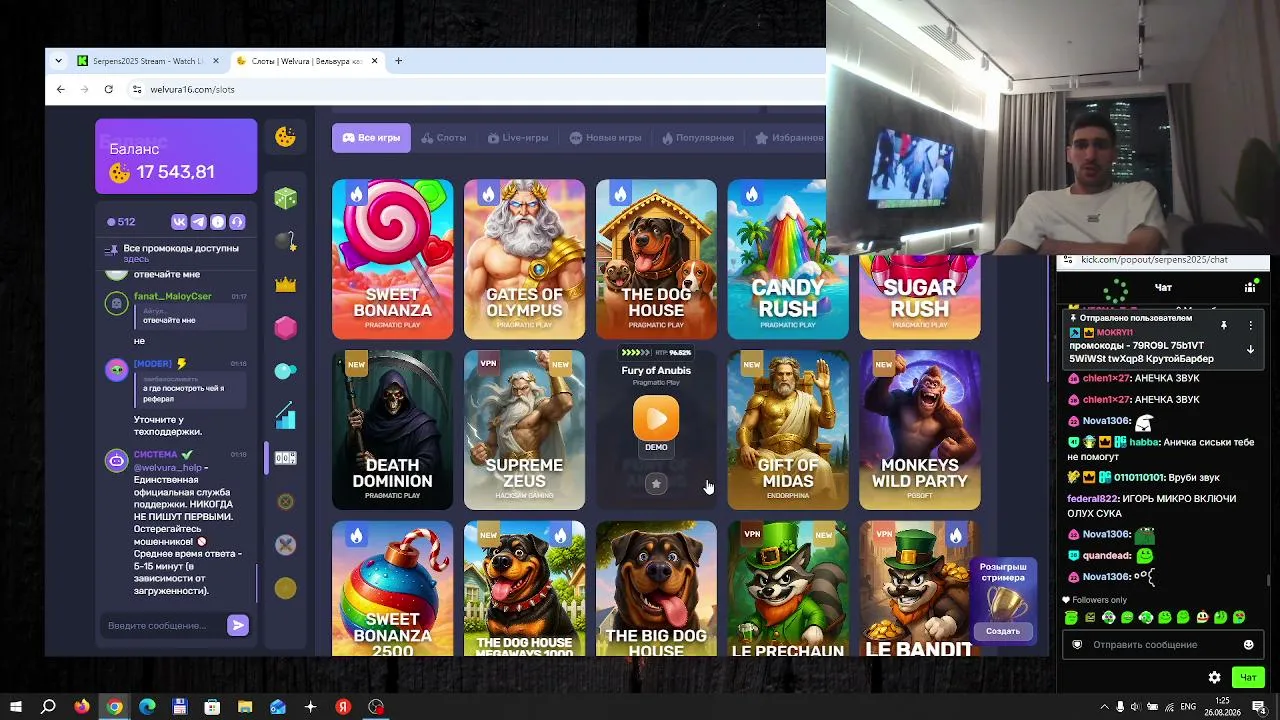
Task: Click the Баланс 17 543,81 panel
Action: (x=176, y=157)
